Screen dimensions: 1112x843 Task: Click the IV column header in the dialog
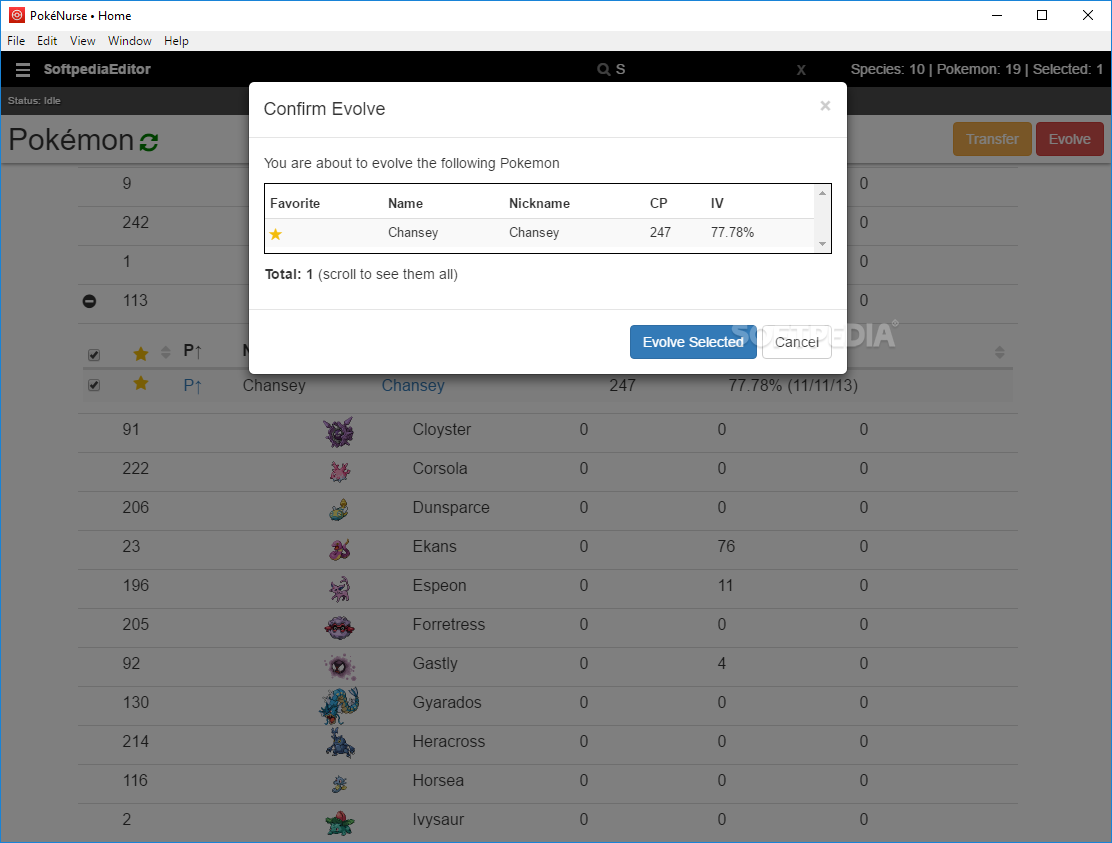pyautogui.click(x=717, y=203)
